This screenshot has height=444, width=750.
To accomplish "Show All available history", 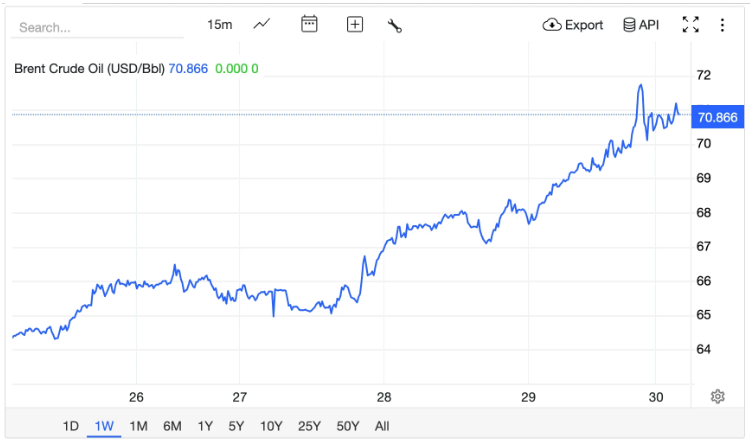I will 382,426.
